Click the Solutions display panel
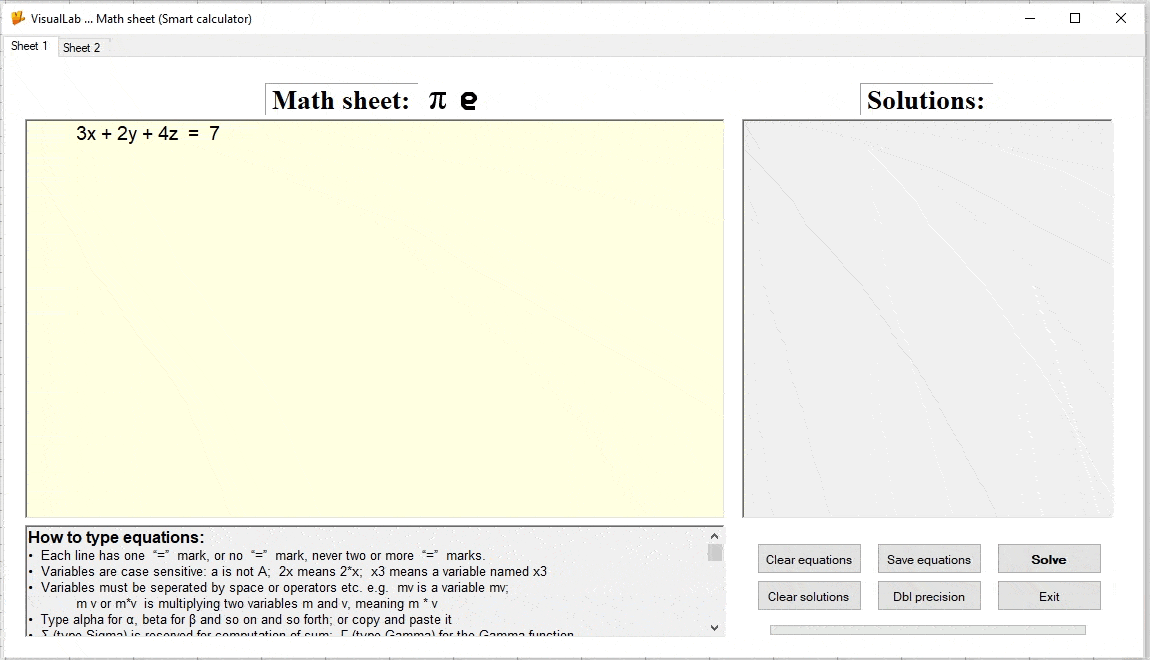The width and height of the screenshot is (1150, 660). click(x=926, y=315)
